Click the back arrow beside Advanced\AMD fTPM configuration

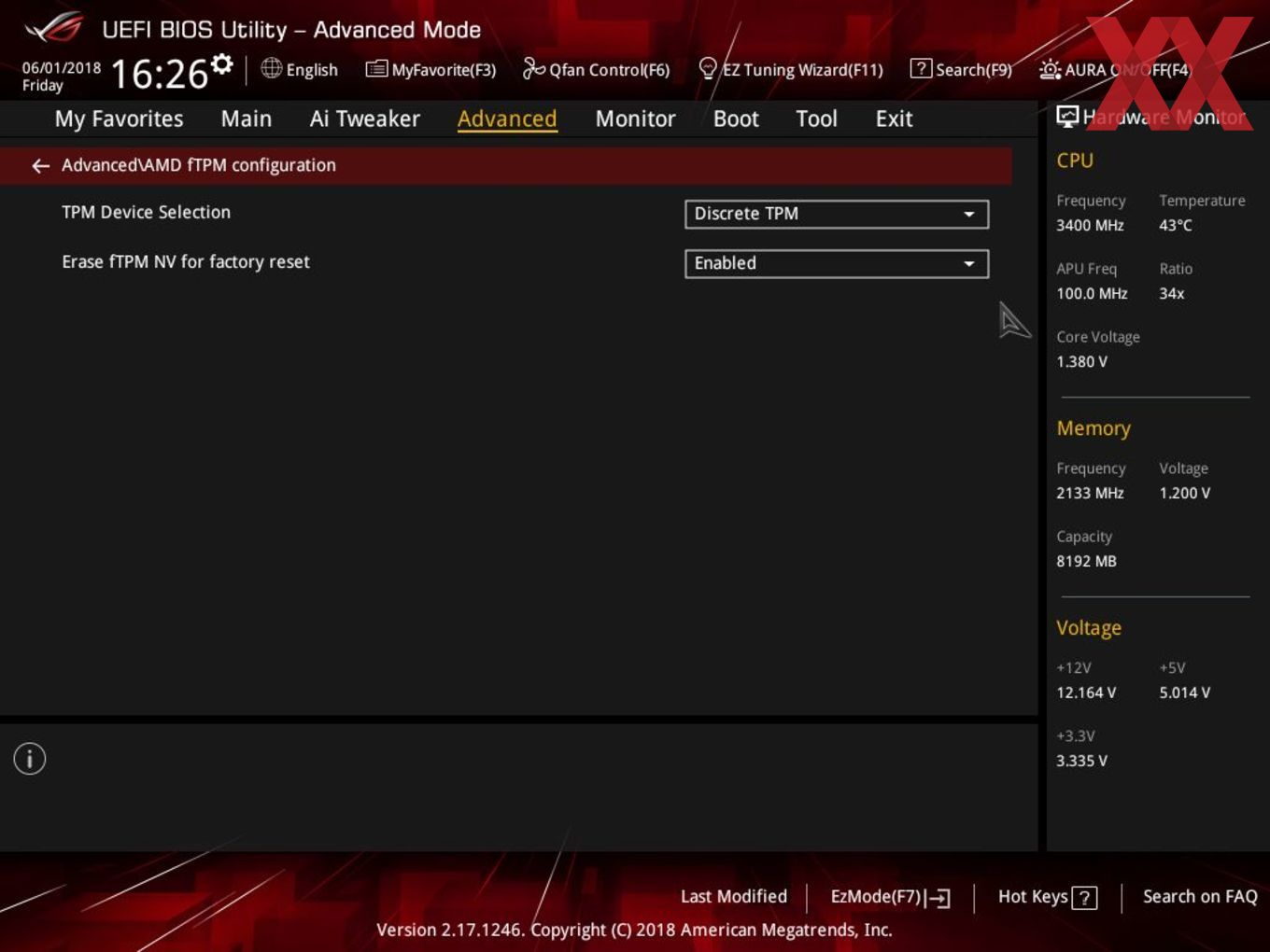[40, 166]
